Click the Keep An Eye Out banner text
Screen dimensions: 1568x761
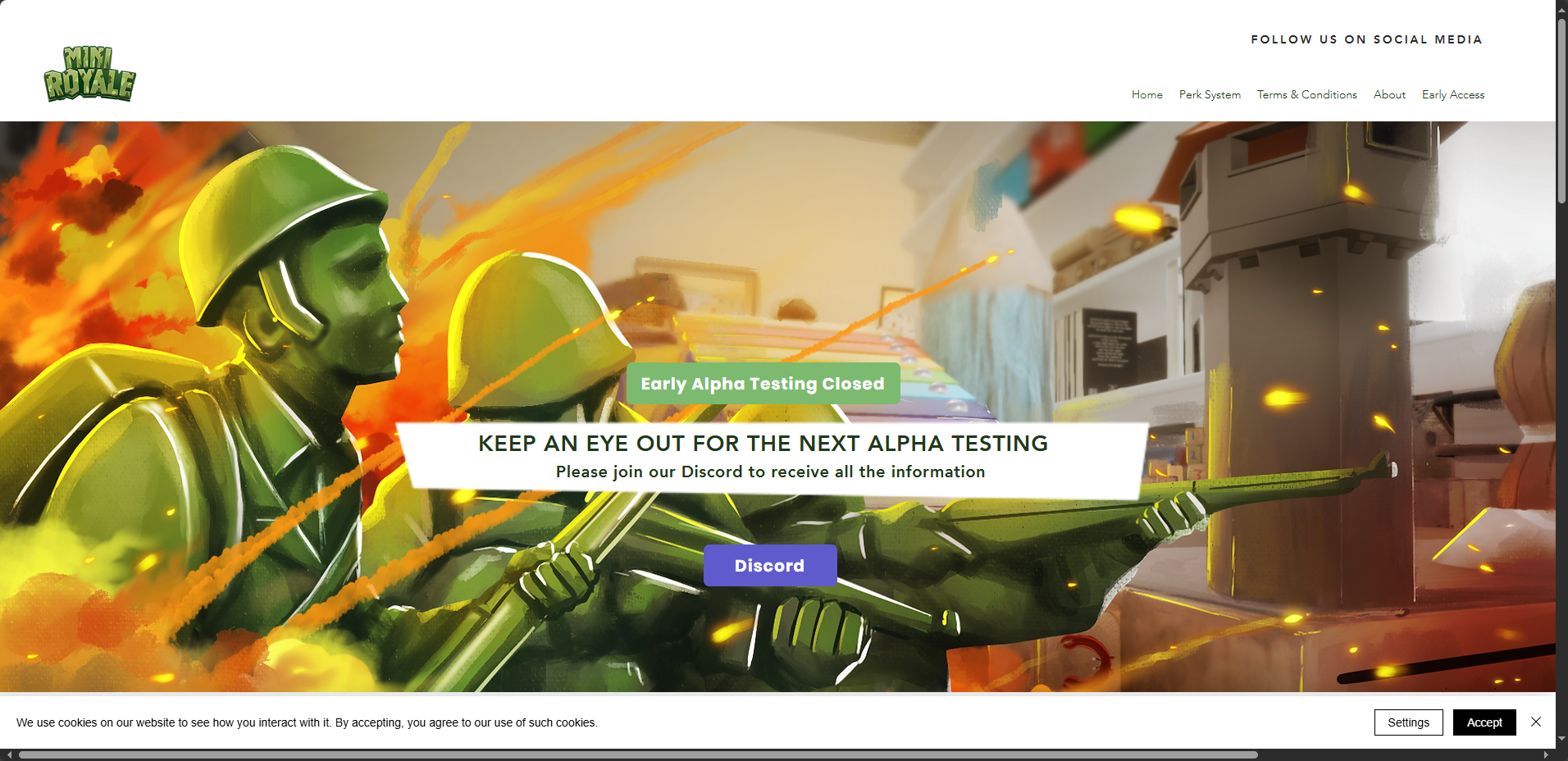coord(763,443)
